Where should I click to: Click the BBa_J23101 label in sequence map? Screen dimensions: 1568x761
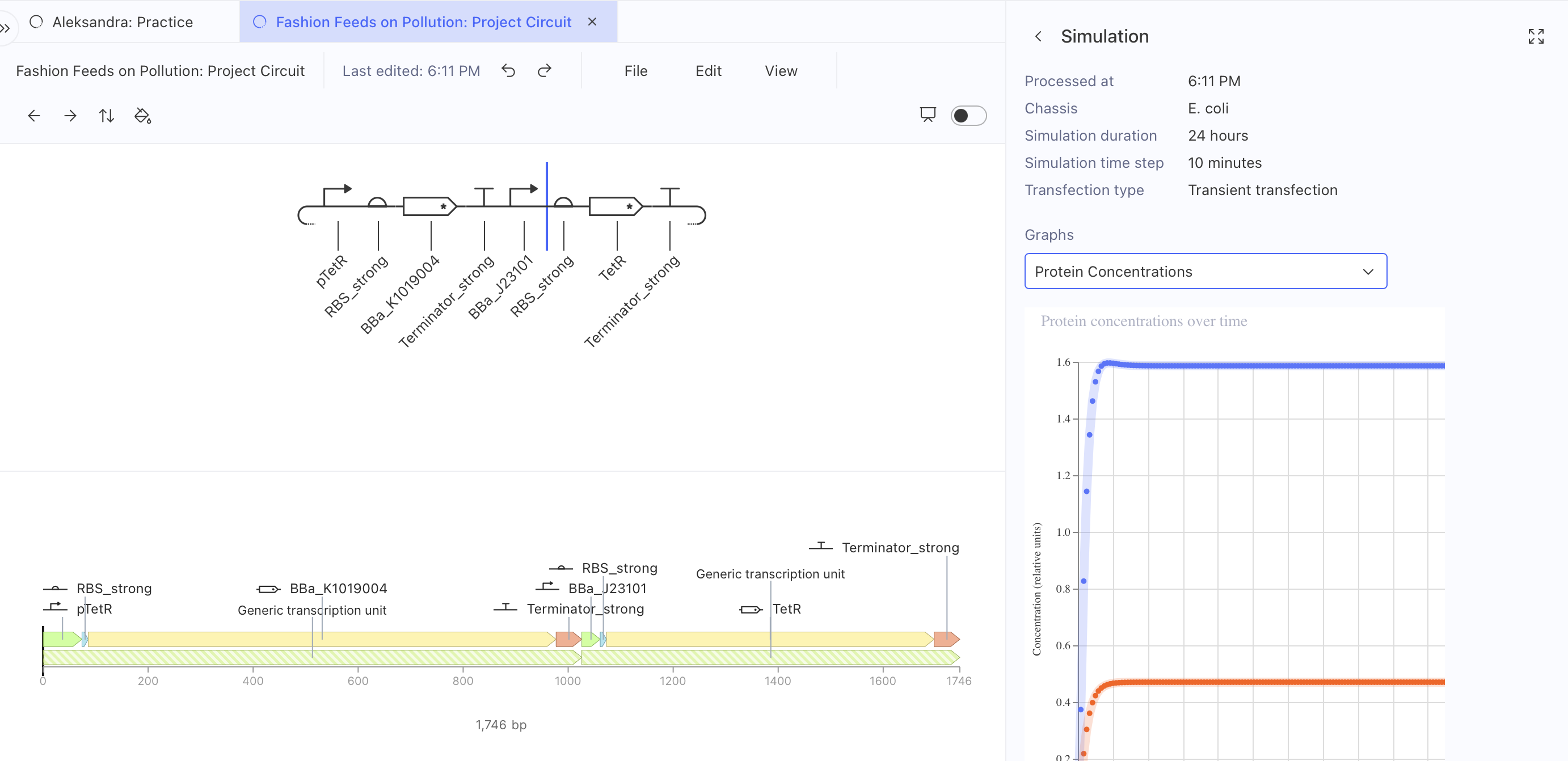(607, 588)
